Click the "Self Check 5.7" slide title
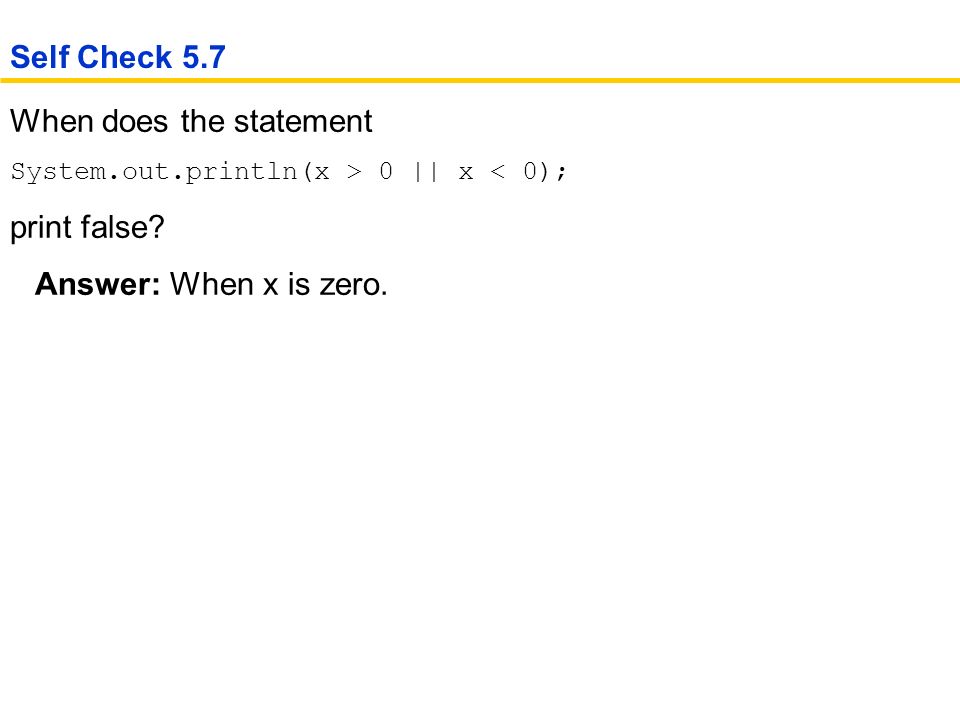 pos(118,58)
